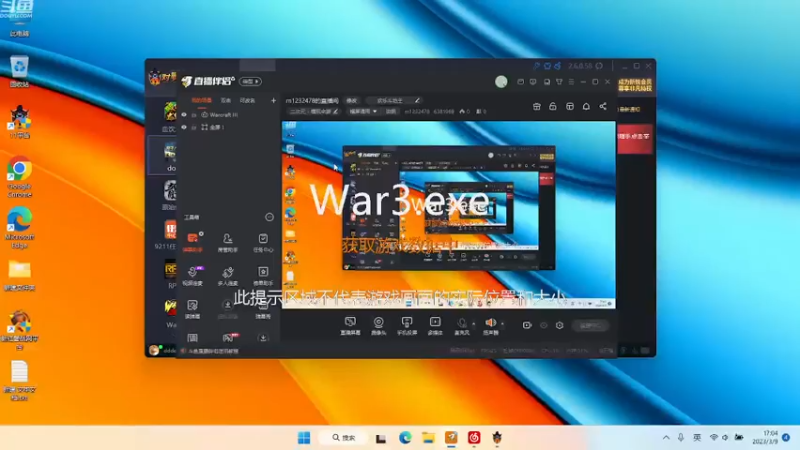Click the download arrow in the bottom toolbox row
The height and width of the screenshot is (450, 800).
[x=263, y=338]
